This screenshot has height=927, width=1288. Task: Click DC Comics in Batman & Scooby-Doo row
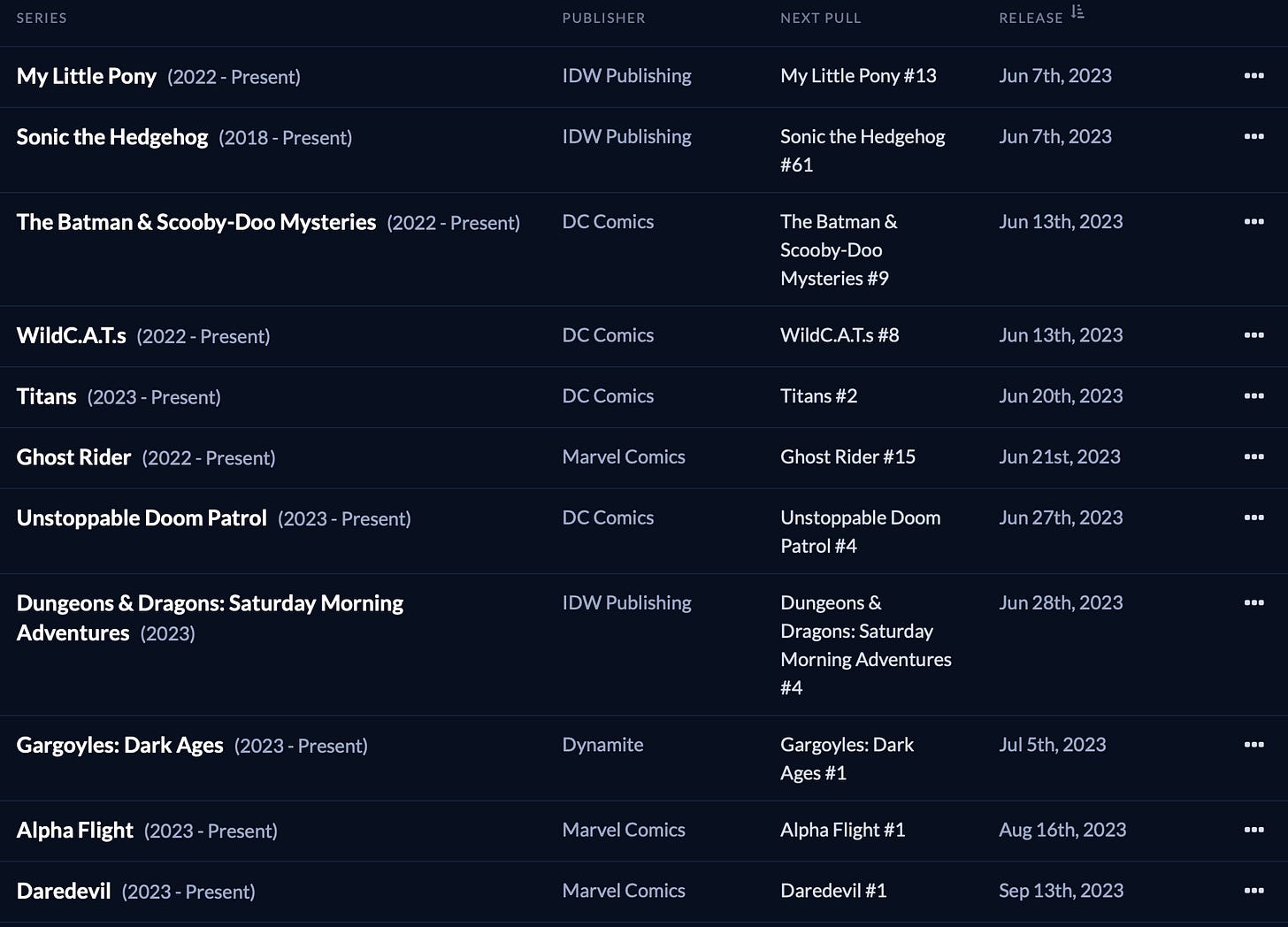608,221
